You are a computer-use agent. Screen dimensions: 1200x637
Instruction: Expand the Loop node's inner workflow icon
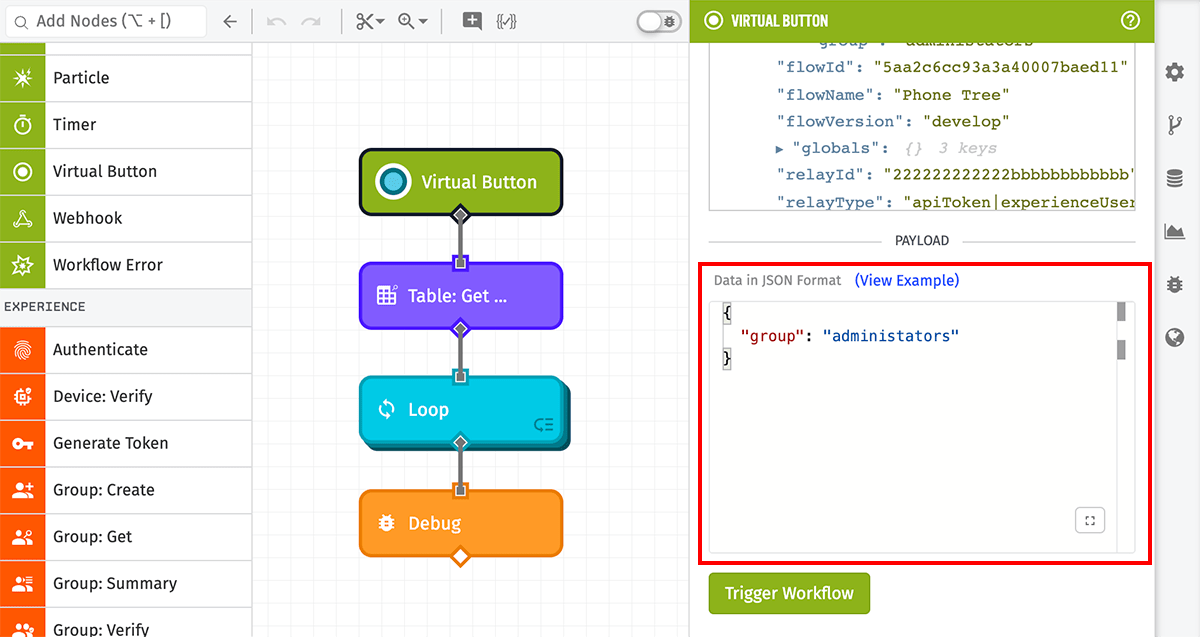click(543, 425)
